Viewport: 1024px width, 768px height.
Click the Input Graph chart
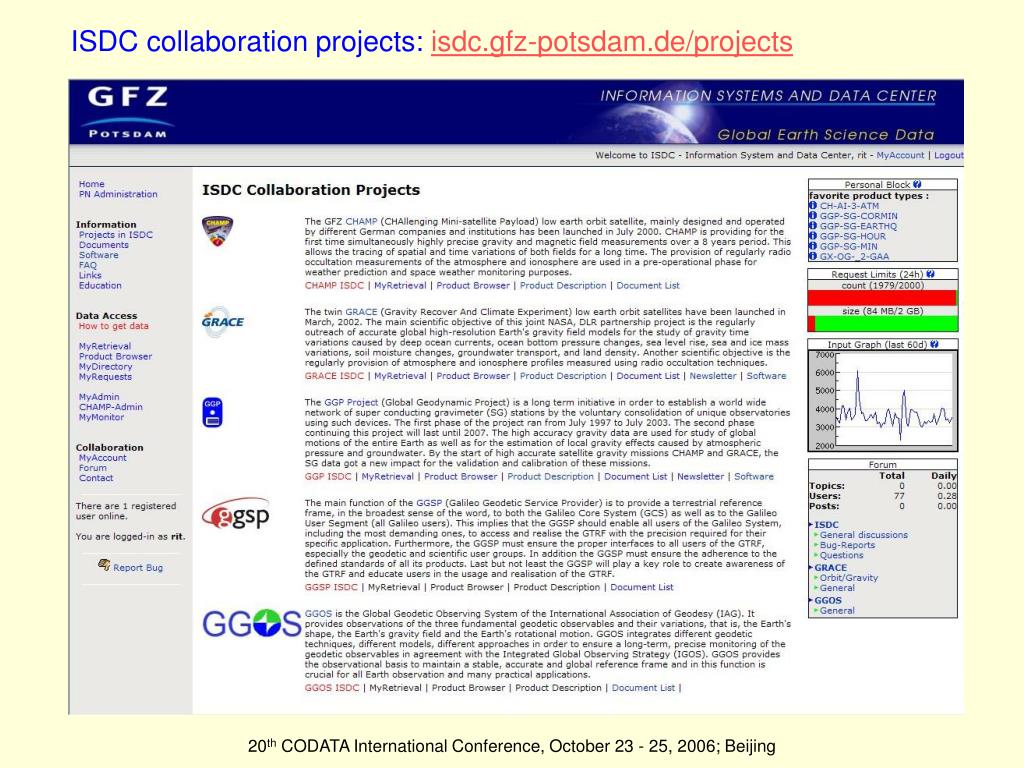[x=883, y=400]
